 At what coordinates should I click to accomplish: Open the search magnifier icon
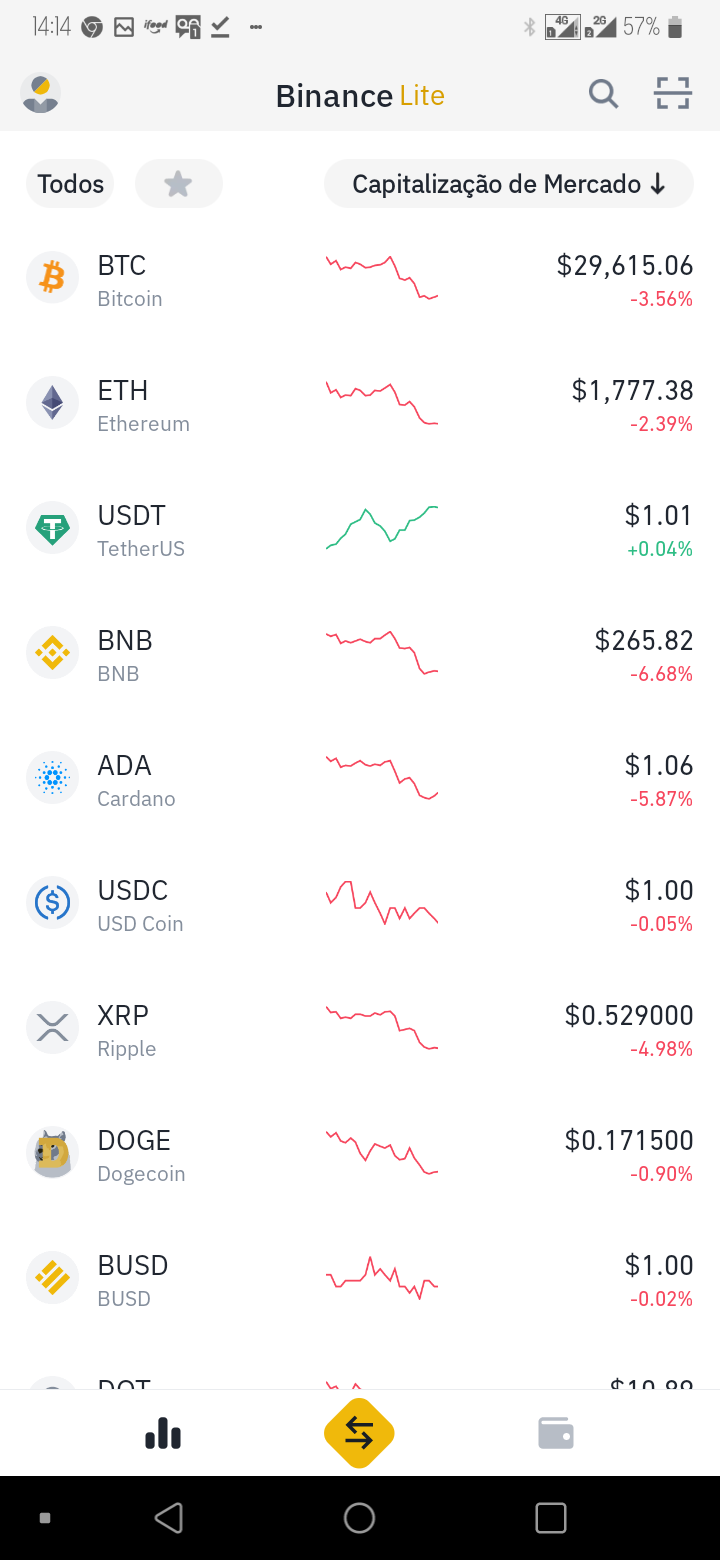tap(603, 95)
